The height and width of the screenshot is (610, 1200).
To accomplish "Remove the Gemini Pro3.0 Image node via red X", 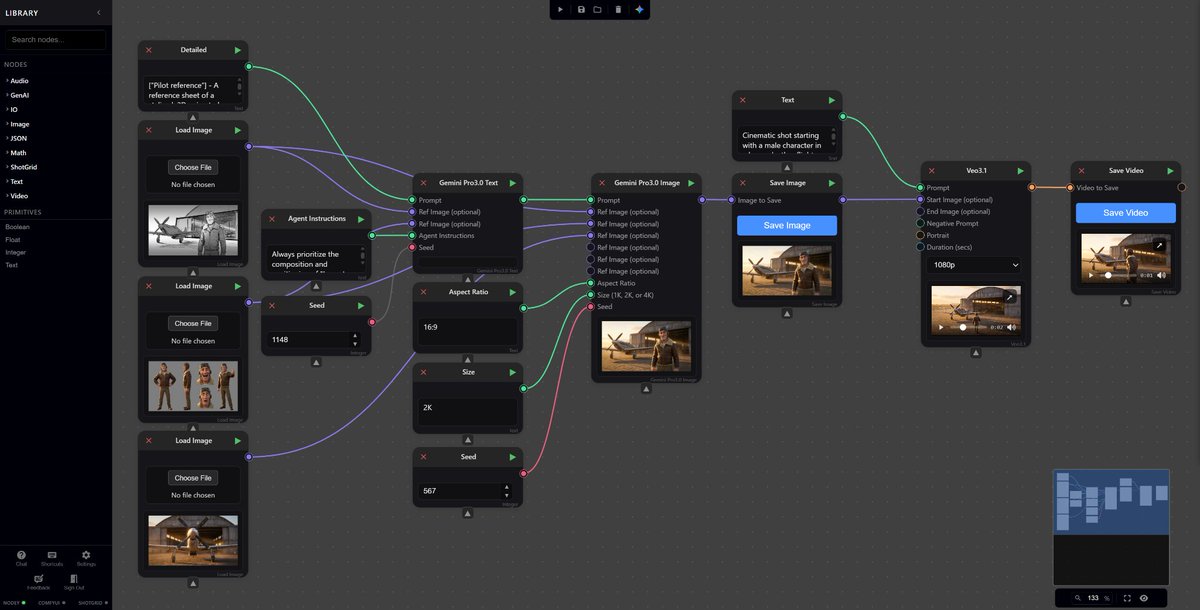I will (602, 183).
